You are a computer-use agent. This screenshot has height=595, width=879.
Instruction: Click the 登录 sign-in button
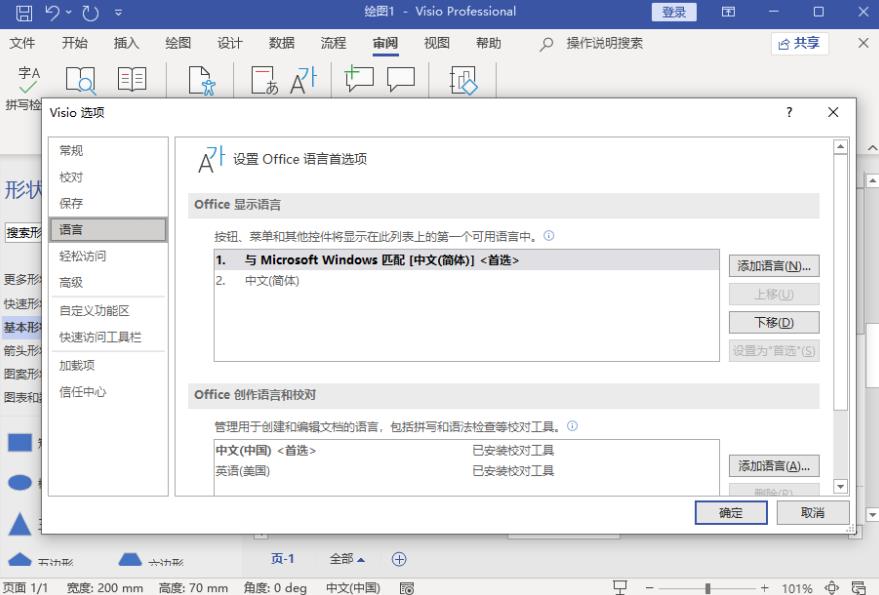point(674,12)
